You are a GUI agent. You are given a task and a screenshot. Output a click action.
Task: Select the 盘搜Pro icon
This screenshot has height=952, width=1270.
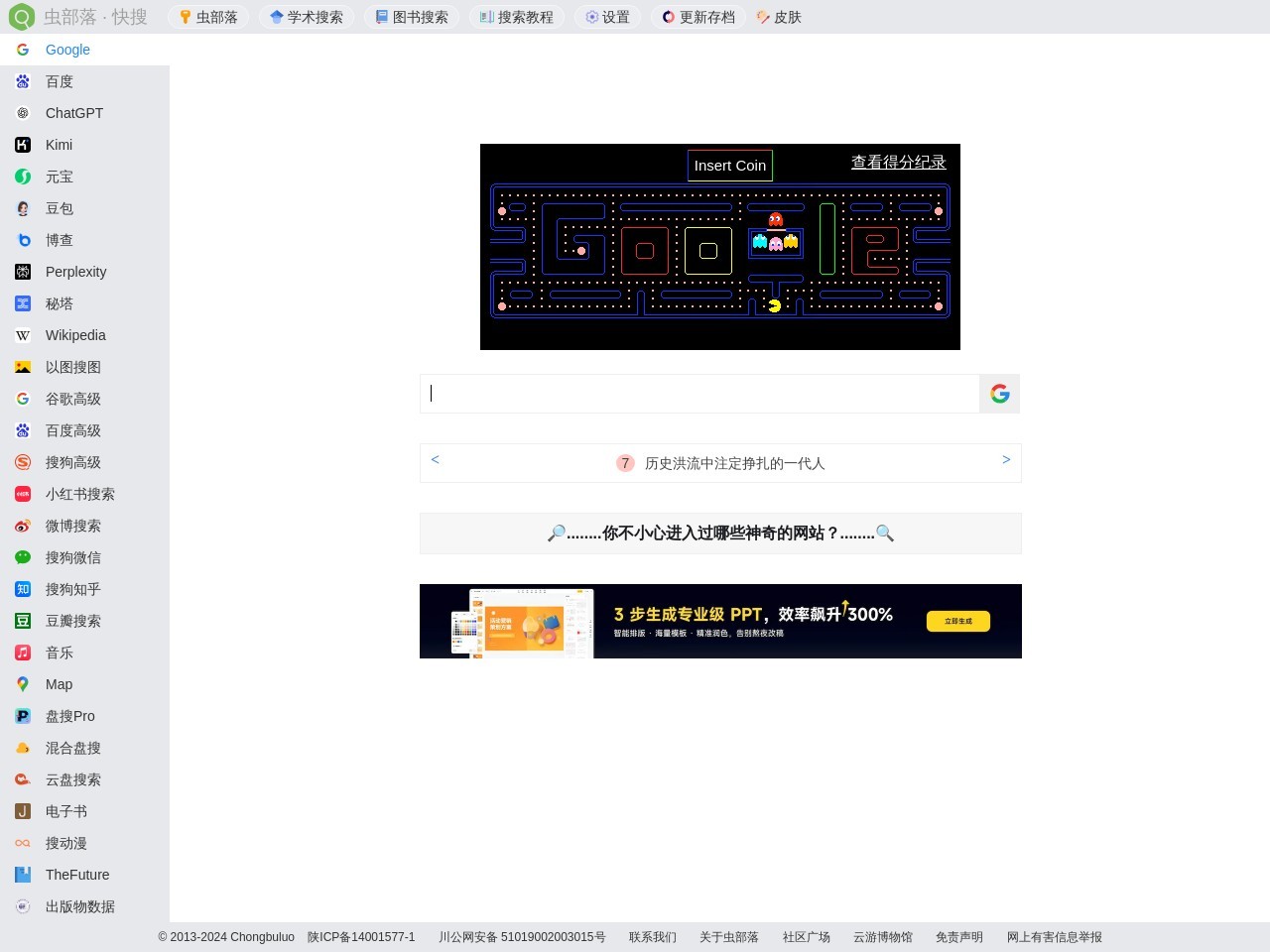[x=22, y=716]
